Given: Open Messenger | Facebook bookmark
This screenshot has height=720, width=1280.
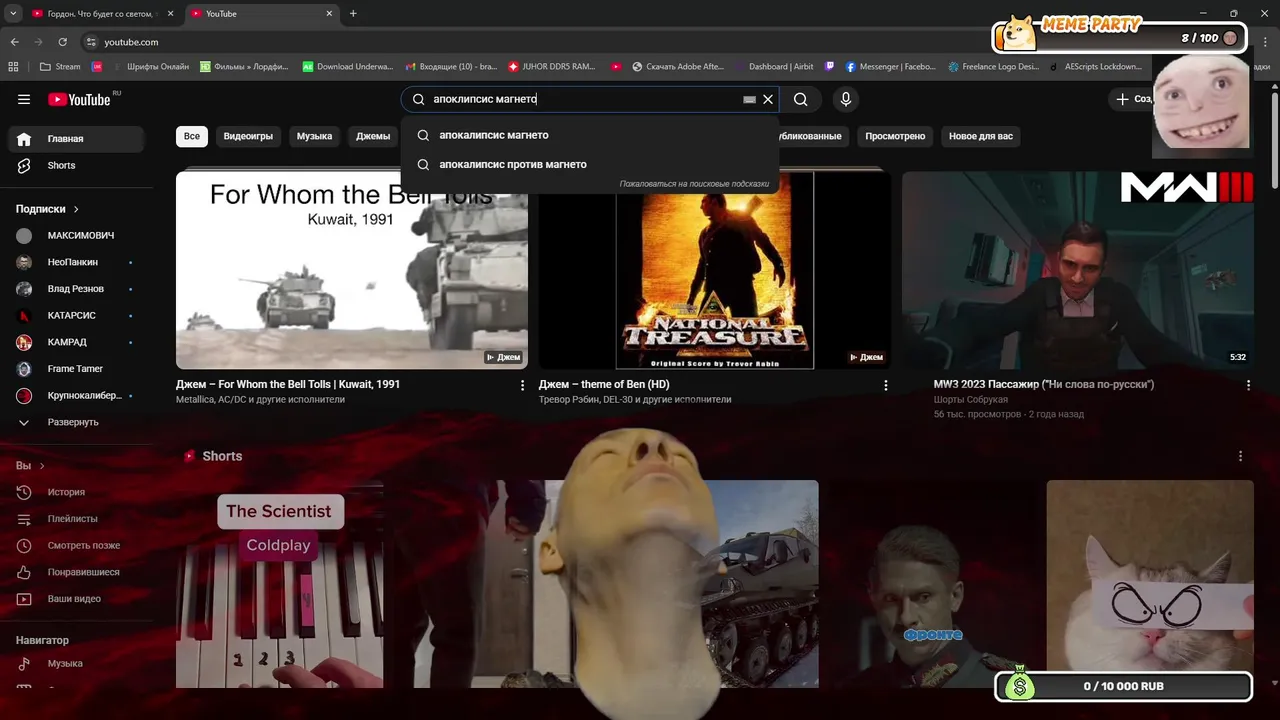Looking at the screenshot, I should (891, 67).
